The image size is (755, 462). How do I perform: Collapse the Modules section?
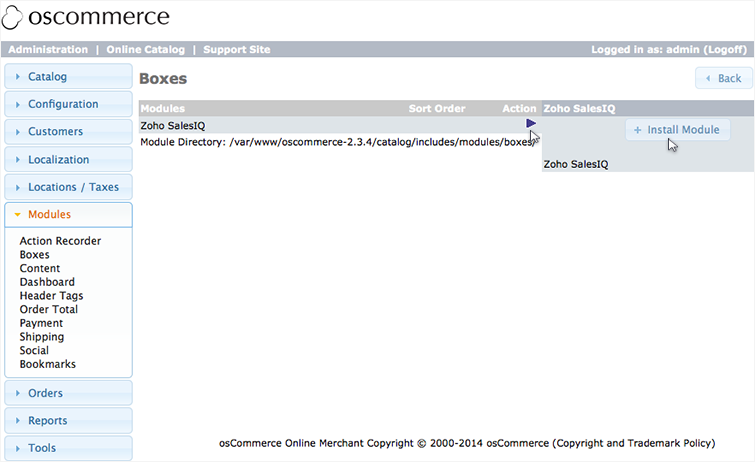[x=68, y=214]
